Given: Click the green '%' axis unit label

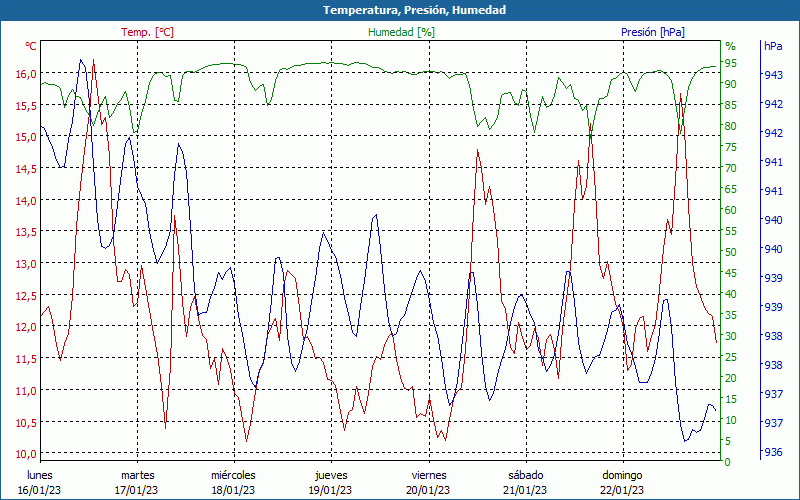Looking at the screenshot, I should click(x=731, y=46).
